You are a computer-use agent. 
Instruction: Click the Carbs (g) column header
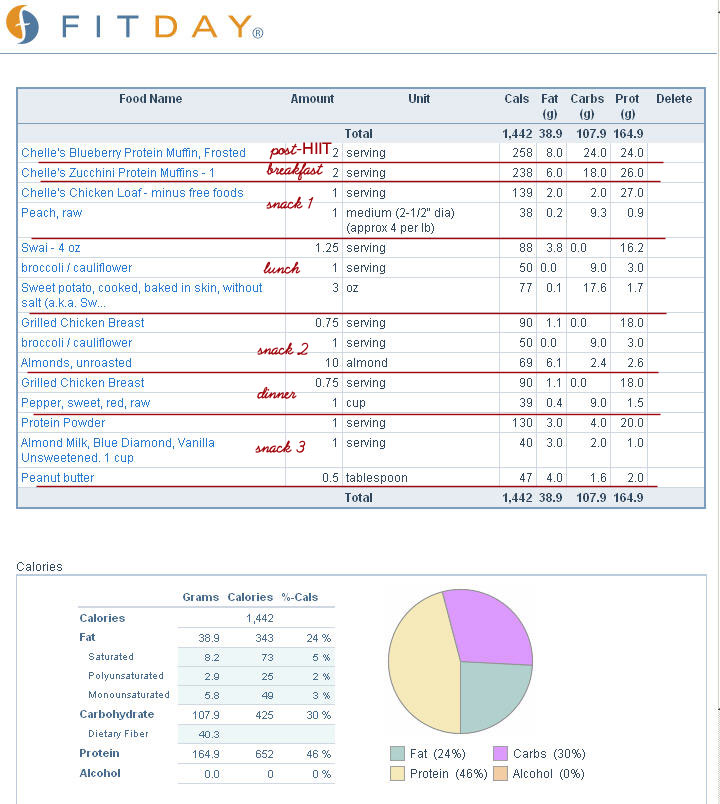click(x=587, y=106)
